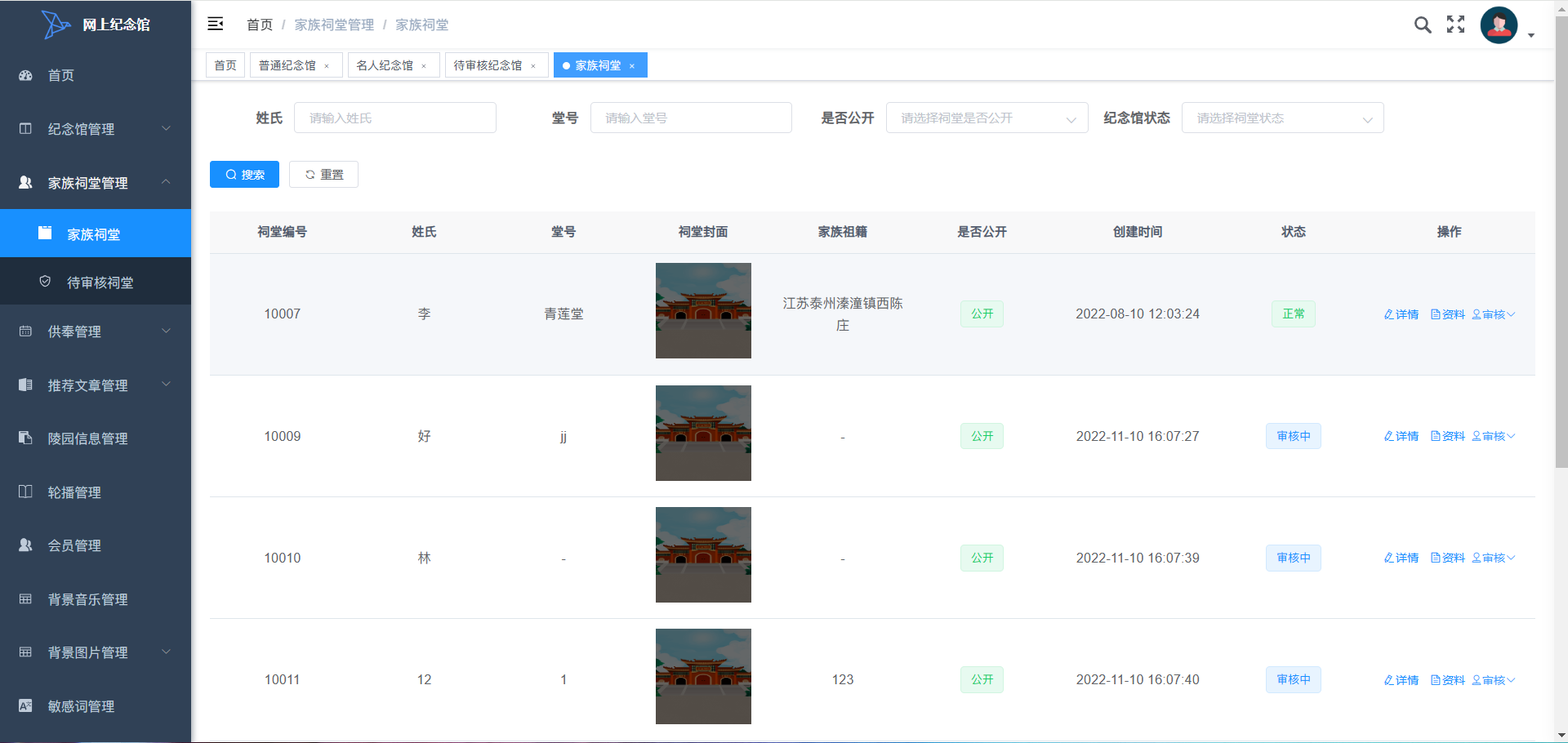This screenshot has width=1568, height=743.
Task: Open the cover thumbnail for shrine 10009
Action: (703, 433)
